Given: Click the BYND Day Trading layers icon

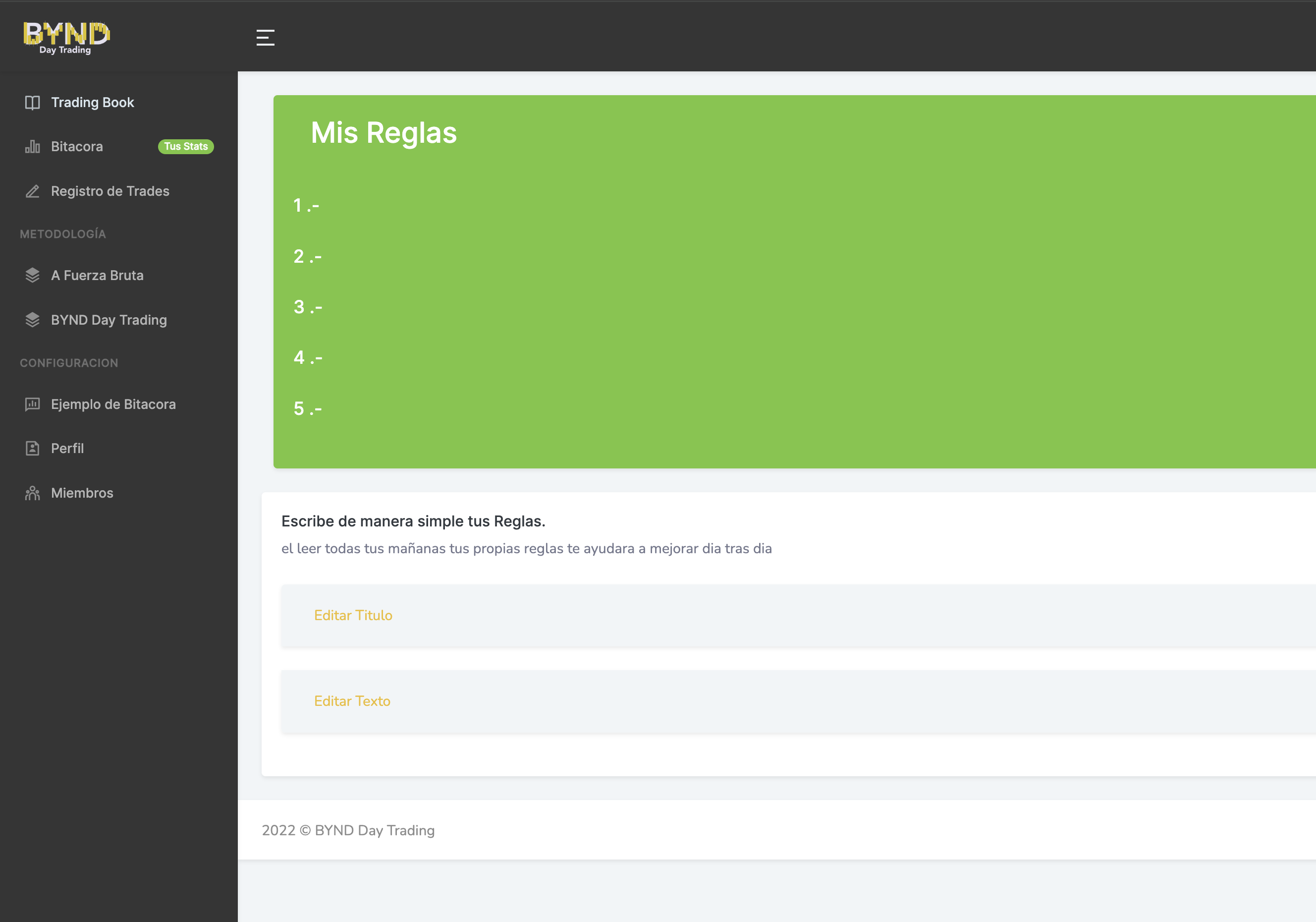Looking at the screenshot, I should point(33,320).
